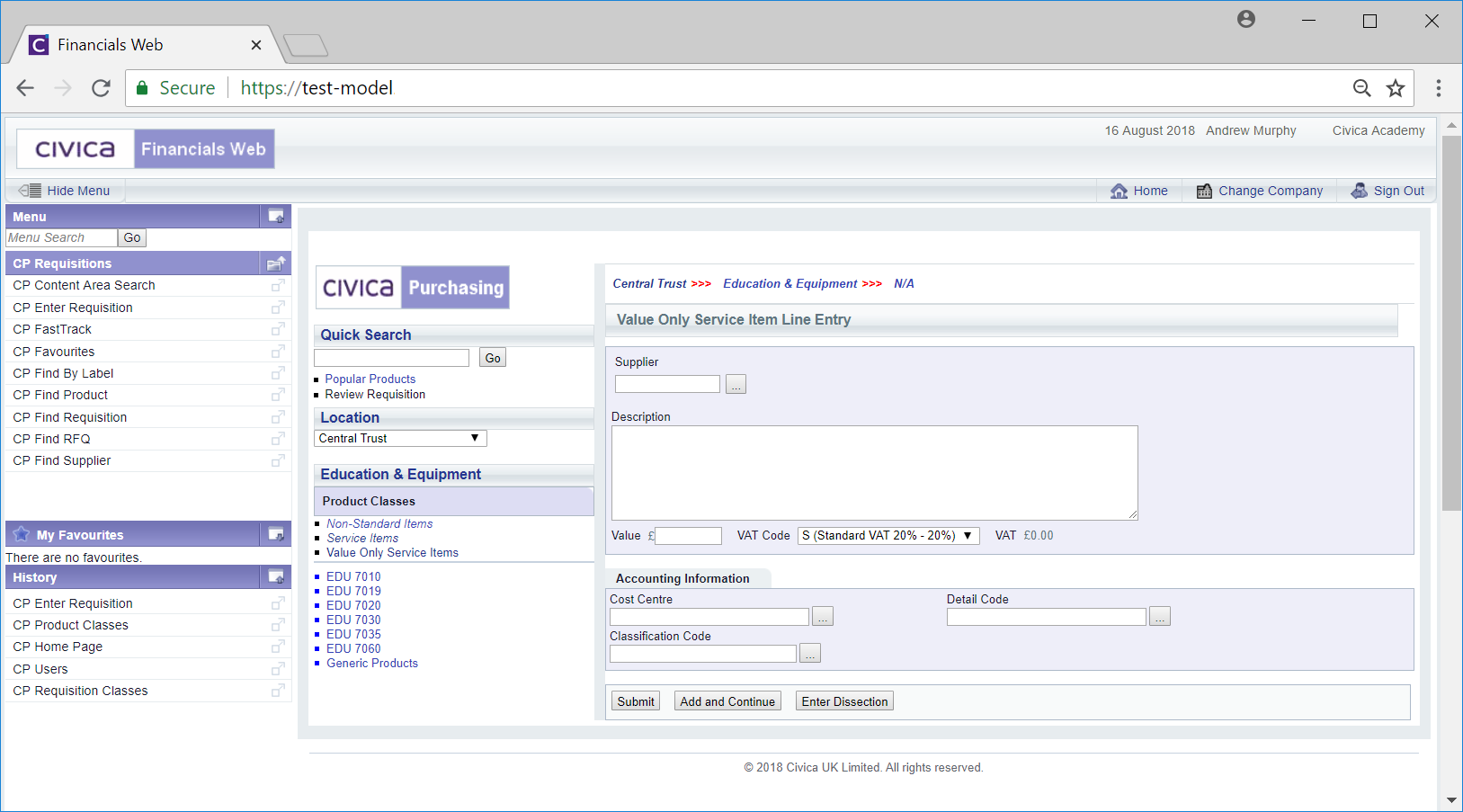
Task: Open CP Content Area Search in new window icon
Action: (x=278, y=285)
